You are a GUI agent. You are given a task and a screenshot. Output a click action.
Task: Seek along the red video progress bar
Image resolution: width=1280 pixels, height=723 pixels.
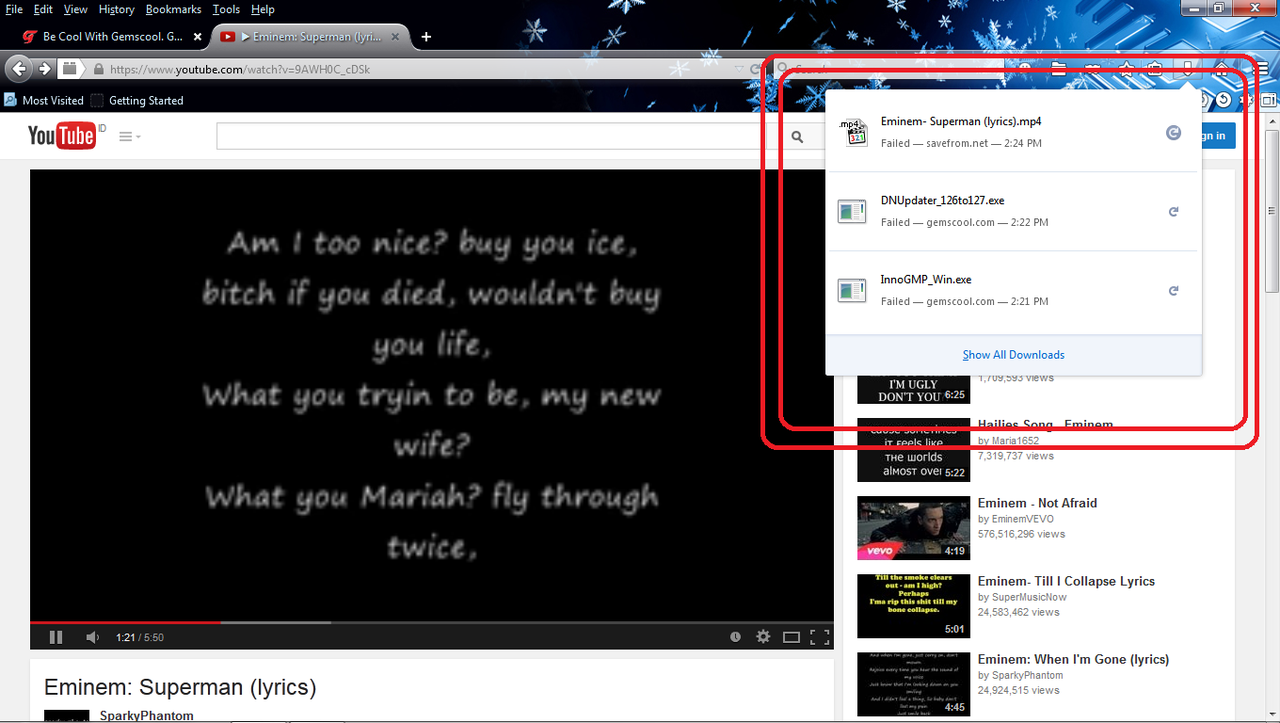click(x=125, y=622)
